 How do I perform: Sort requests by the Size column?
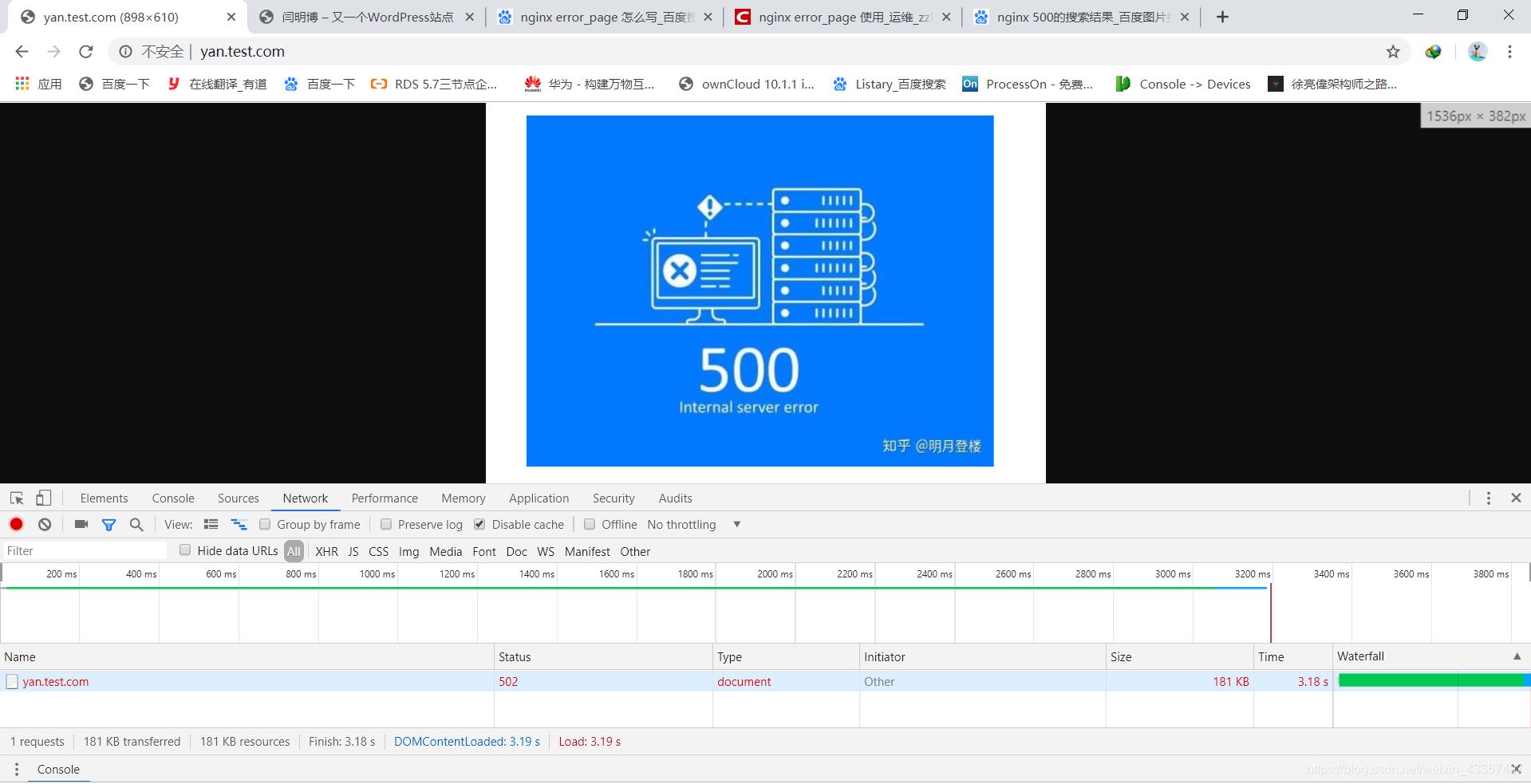point(1179,656)
